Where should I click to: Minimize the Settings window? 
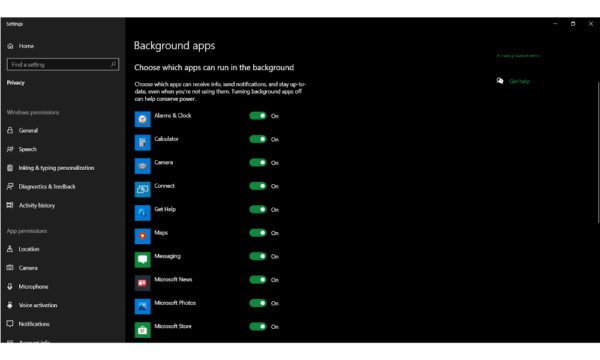[x=555, y=24]
